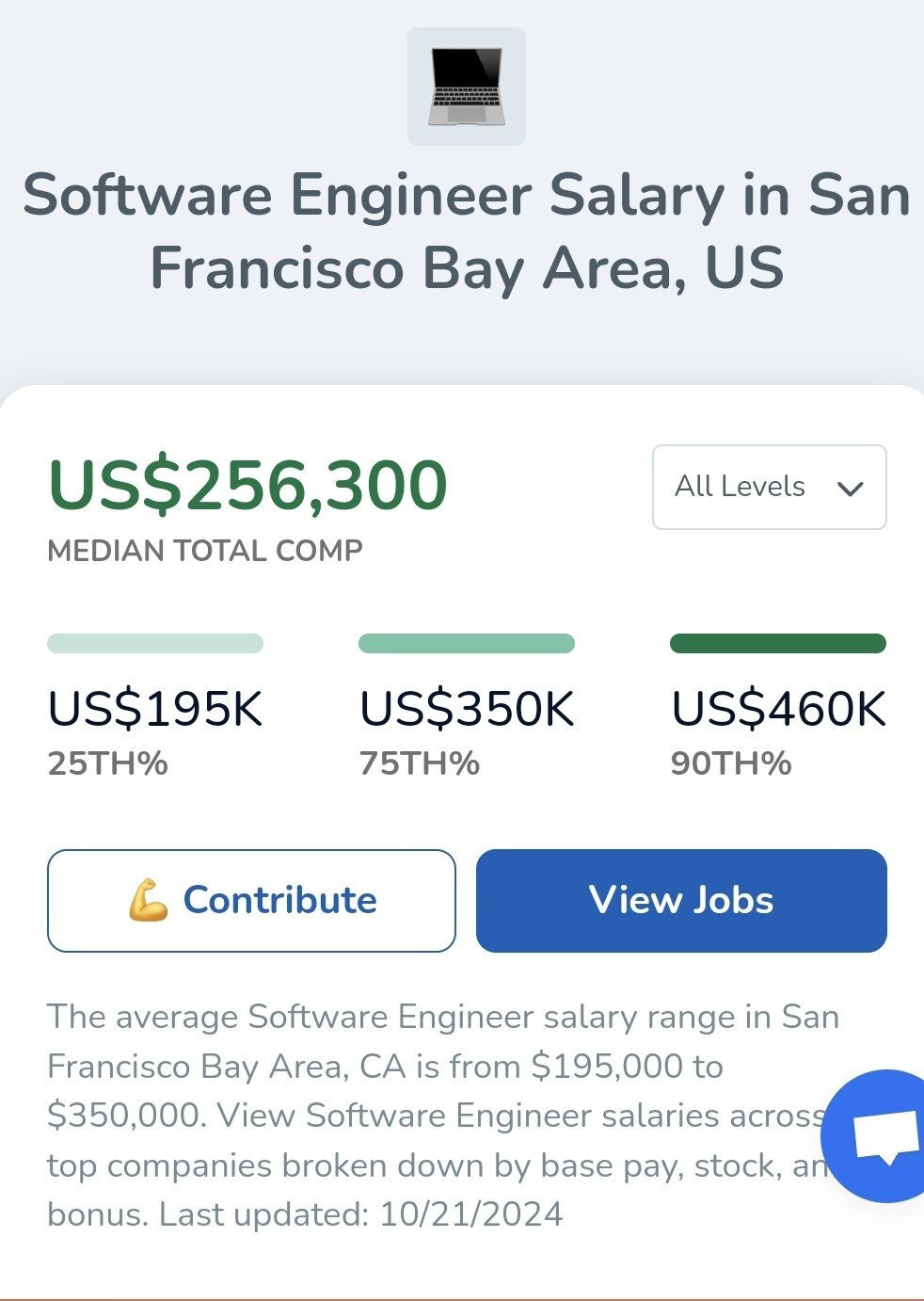Click the View Jobs button
The height and width of the screenshot is (1301, 924).
tap(681, 901)
